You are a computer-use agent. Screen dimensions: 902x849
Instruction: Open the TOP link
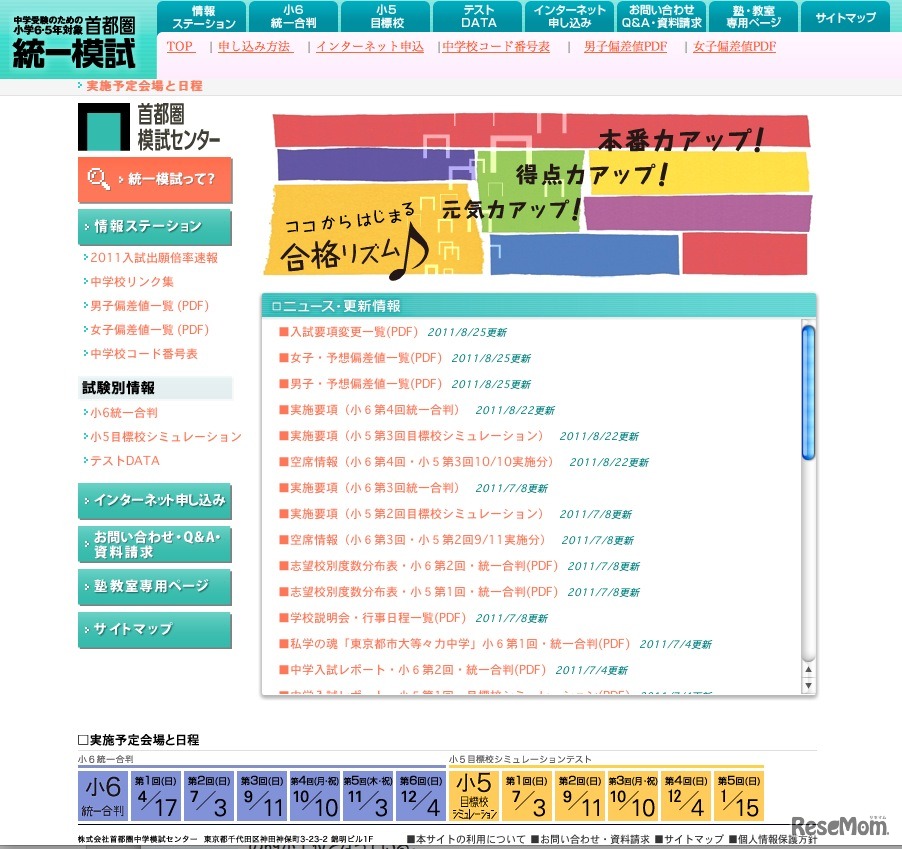180,47
